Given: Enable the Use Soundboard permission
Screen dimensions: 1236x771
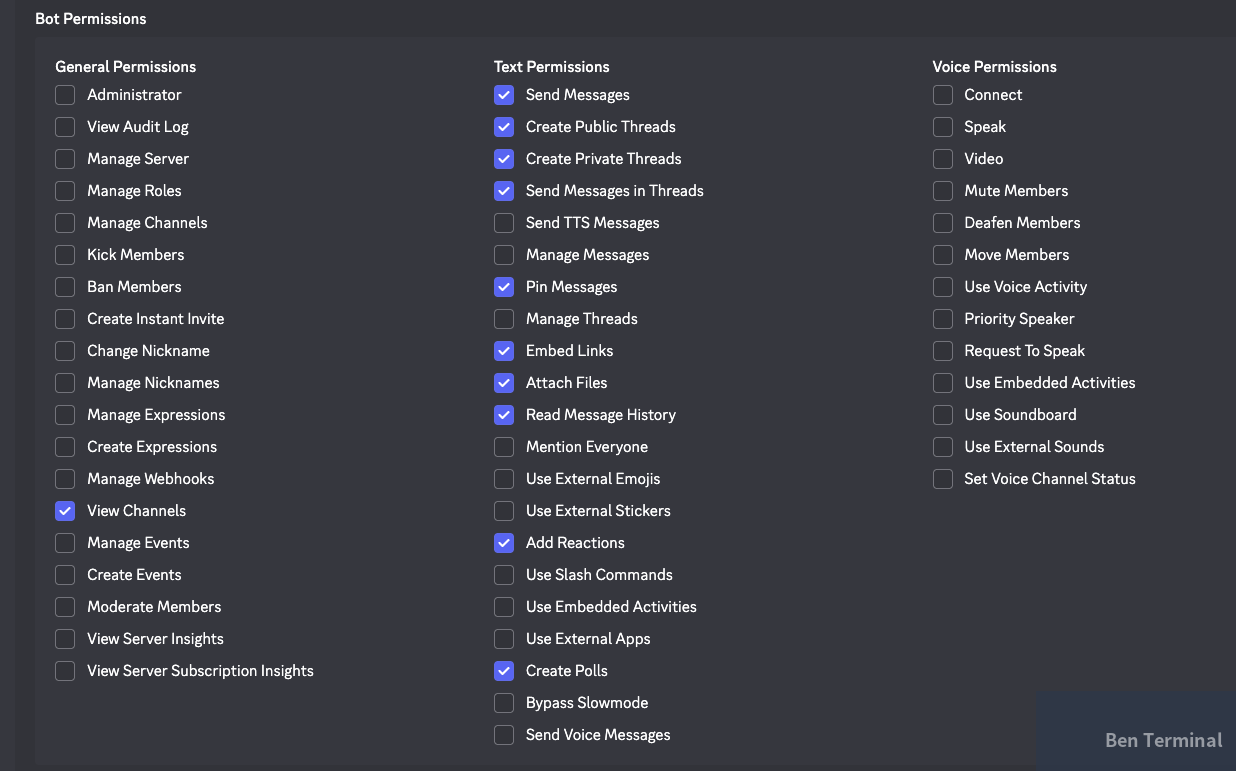Looking at the screenshot, I should 942,415.
